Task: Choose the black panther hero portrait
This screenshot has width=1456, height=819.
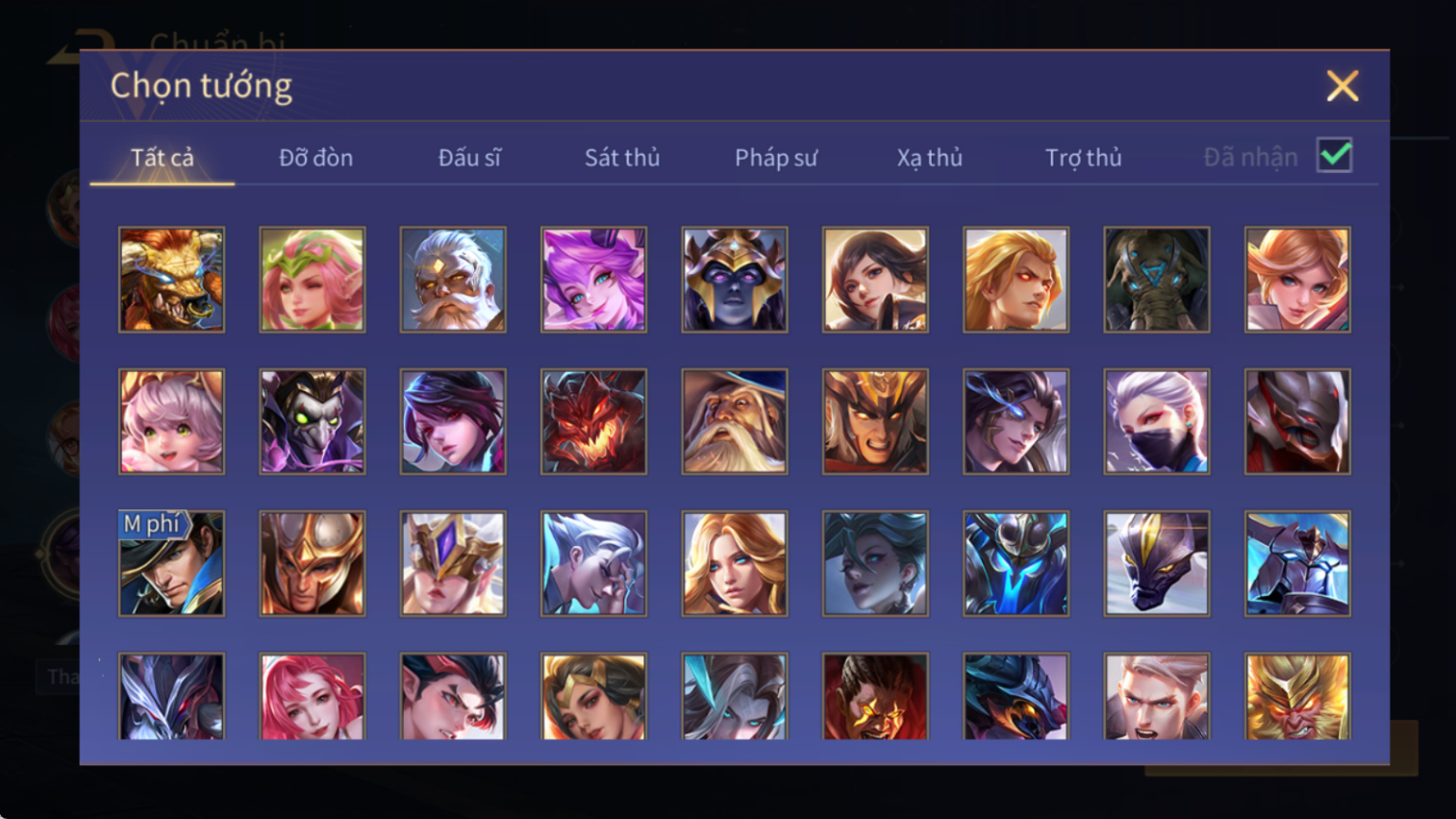Action: [x=1156, y=563]
